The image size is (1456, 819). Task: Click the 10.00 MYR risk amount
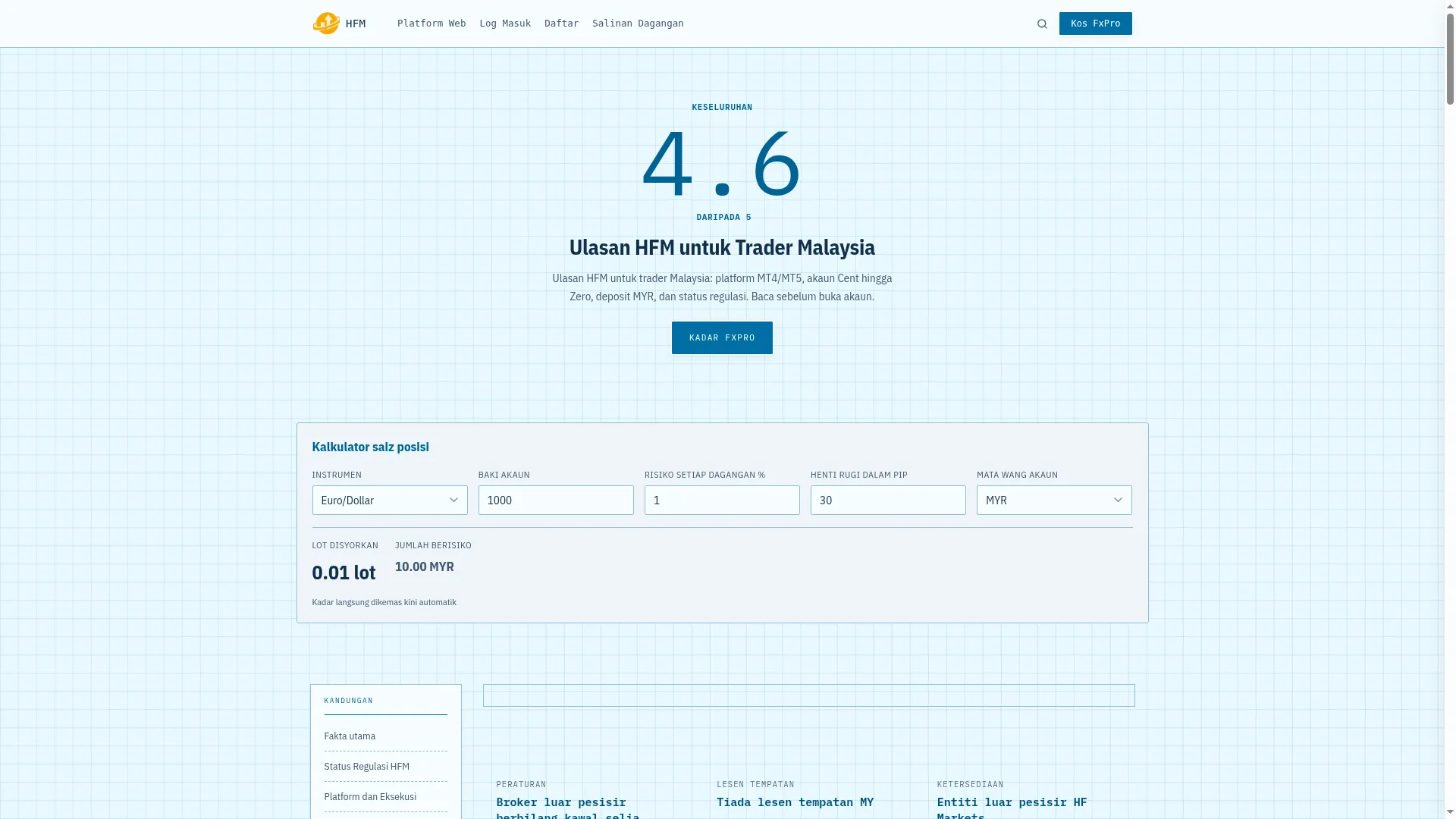(425, 566)
